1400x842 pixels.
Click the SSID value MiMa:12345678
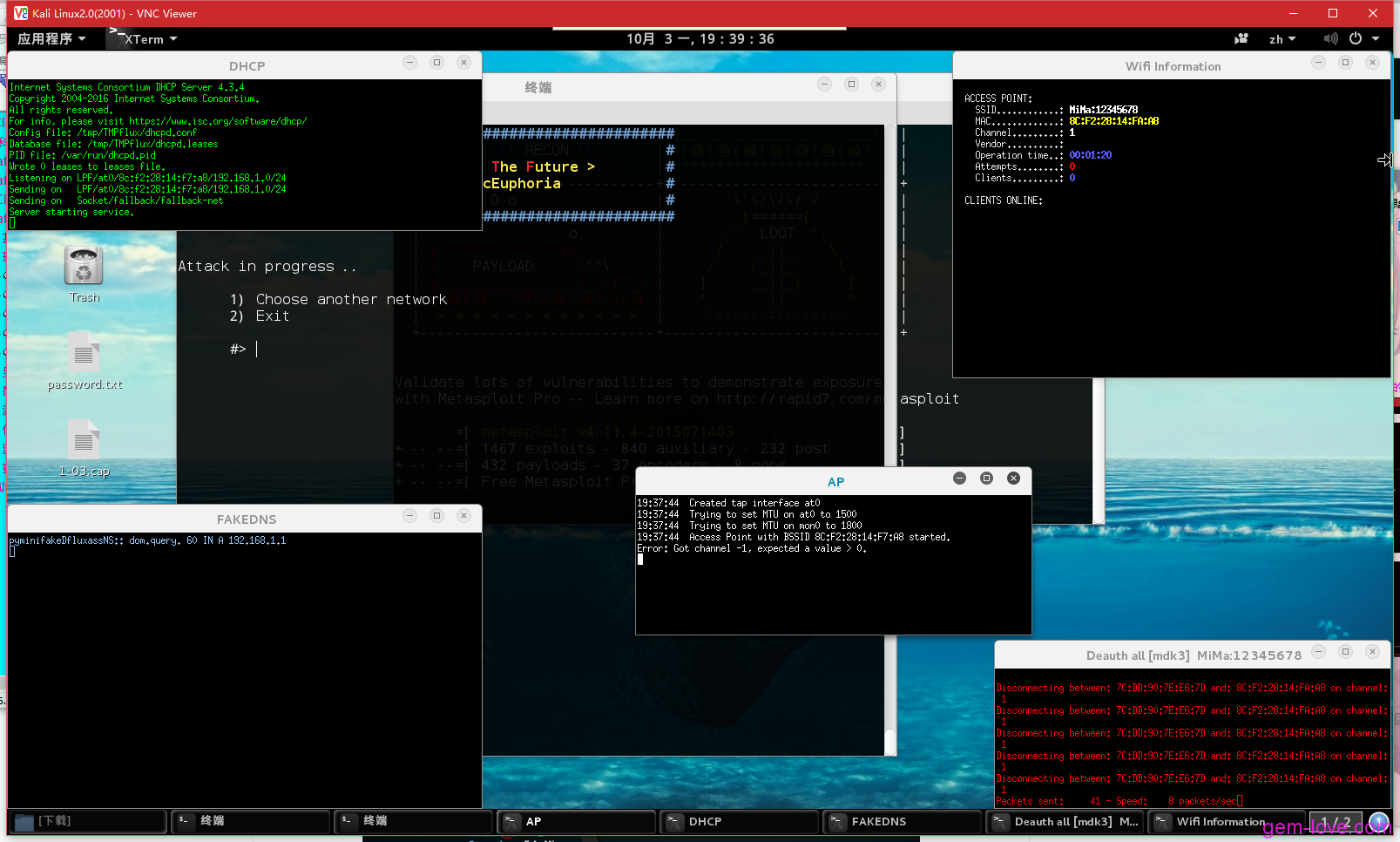(1104, 110)
